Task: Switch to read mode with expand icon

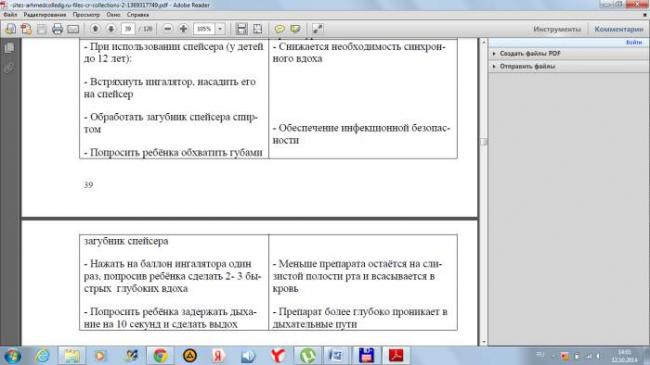Action: [318, 29]
